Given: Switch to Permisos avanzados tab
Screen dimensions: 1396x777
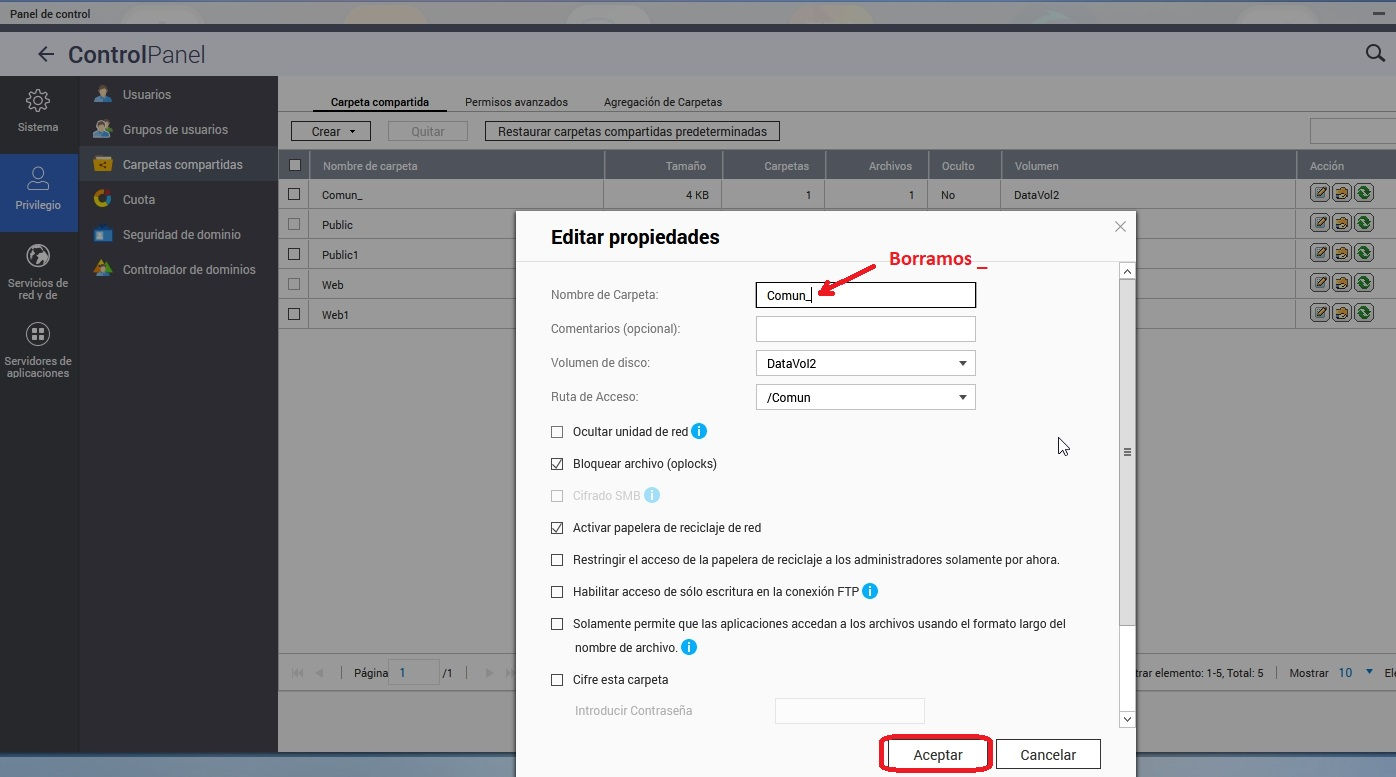Looking at the screenshot, I should pos(516,102).
